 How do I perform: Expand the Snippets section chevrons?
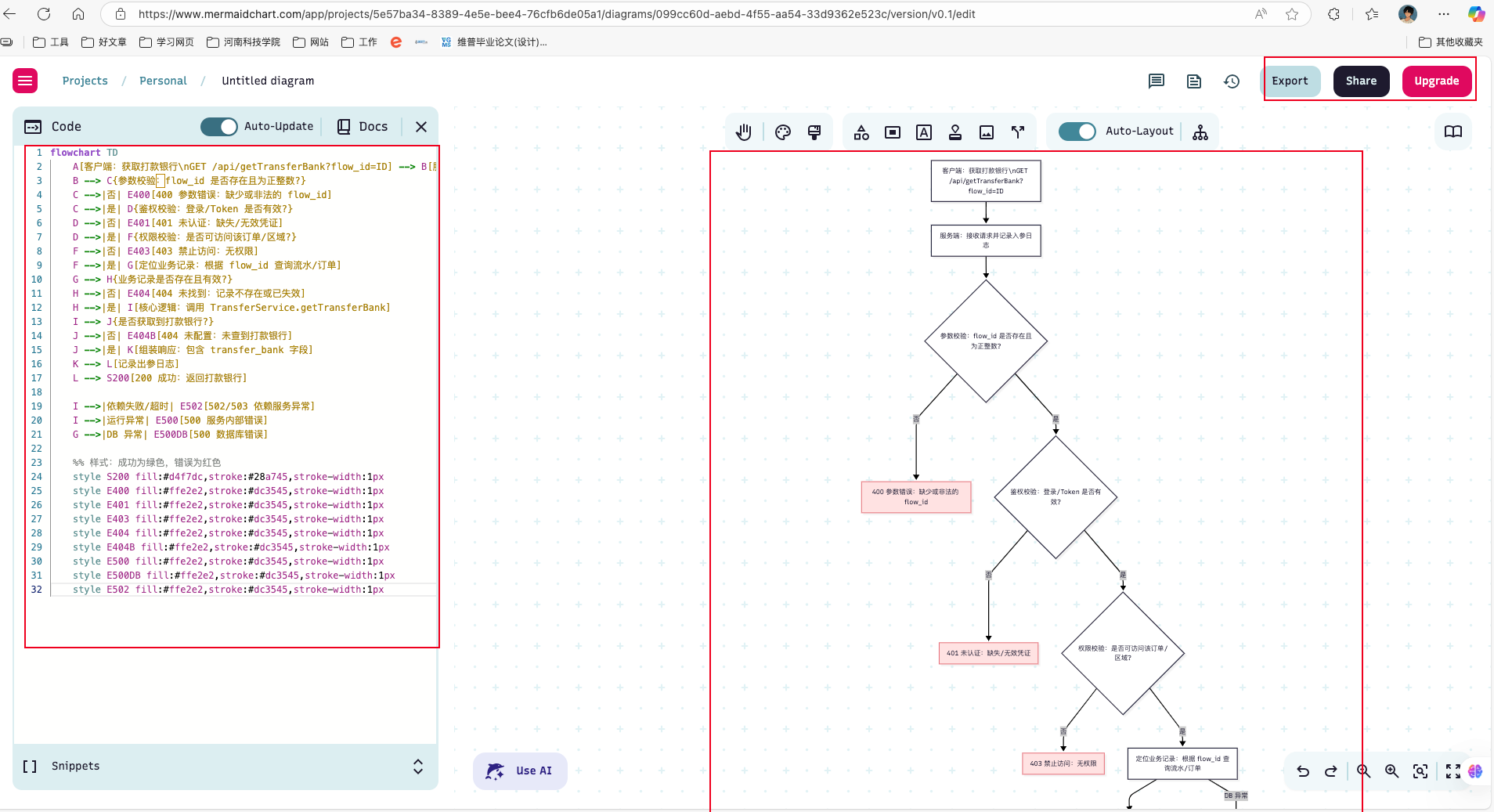(x=418, y=767)
